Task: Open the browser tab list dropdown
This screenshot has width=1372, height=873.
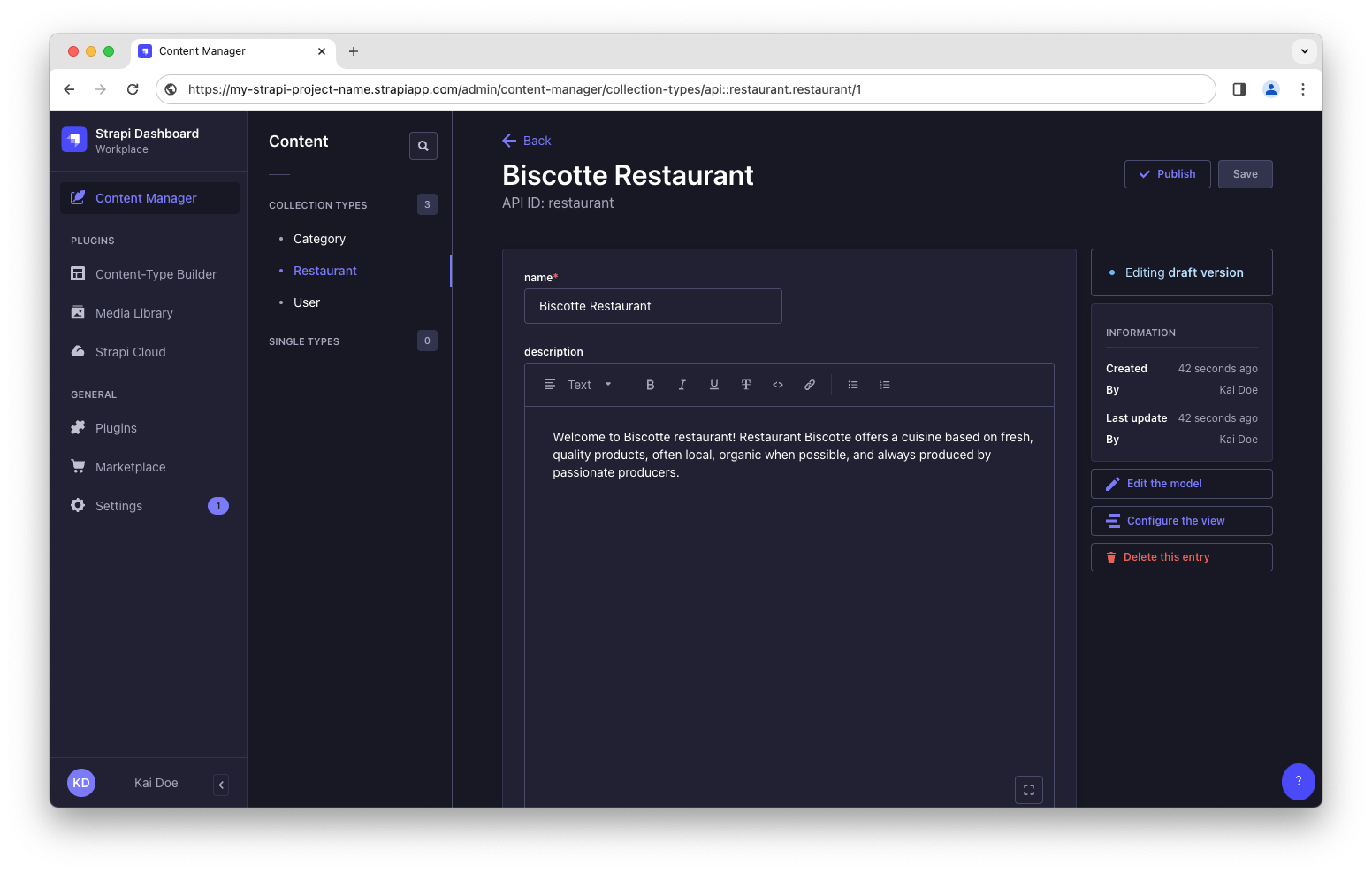Action: pos(1304,50)
